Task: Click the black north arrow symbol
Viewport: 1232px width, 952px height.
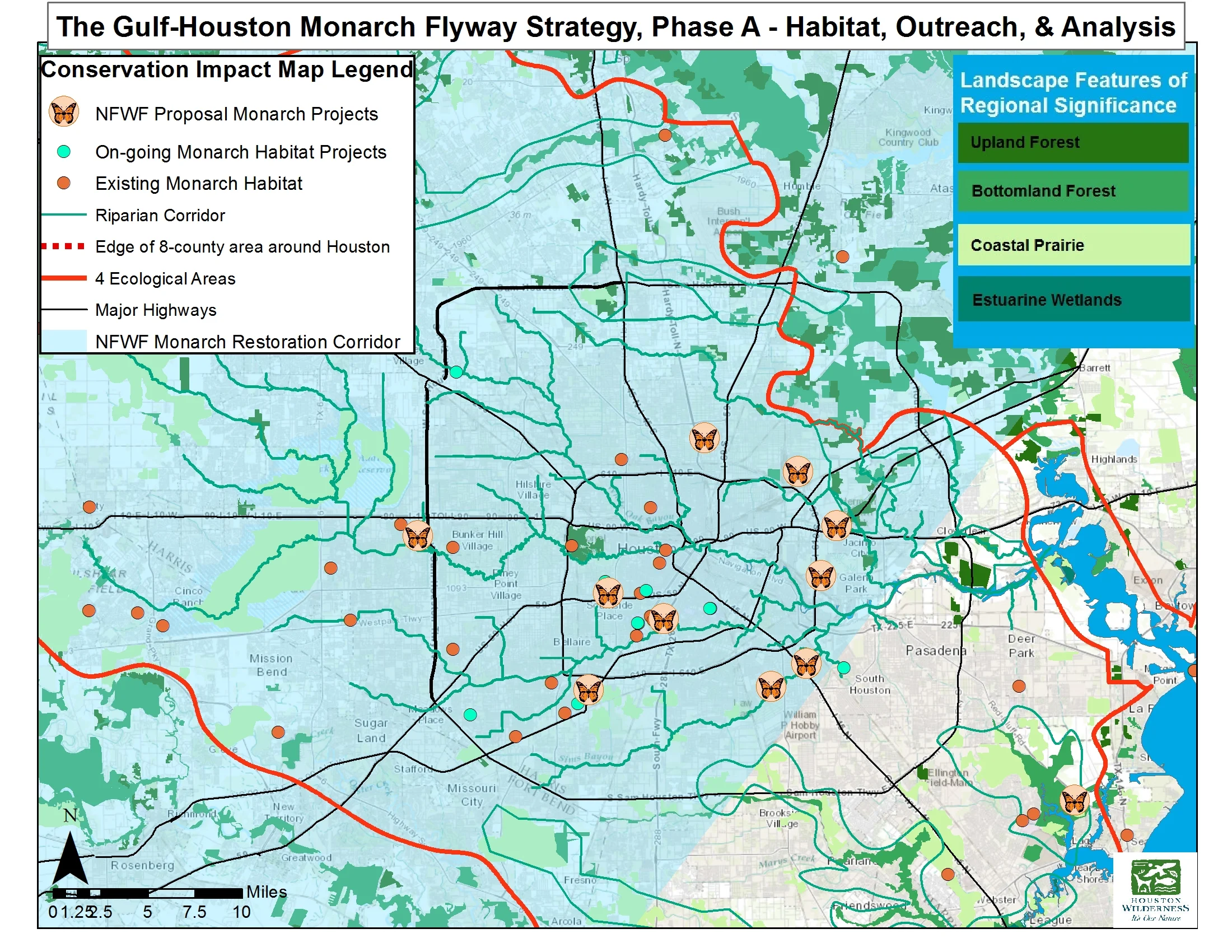Action: point(70,858)
